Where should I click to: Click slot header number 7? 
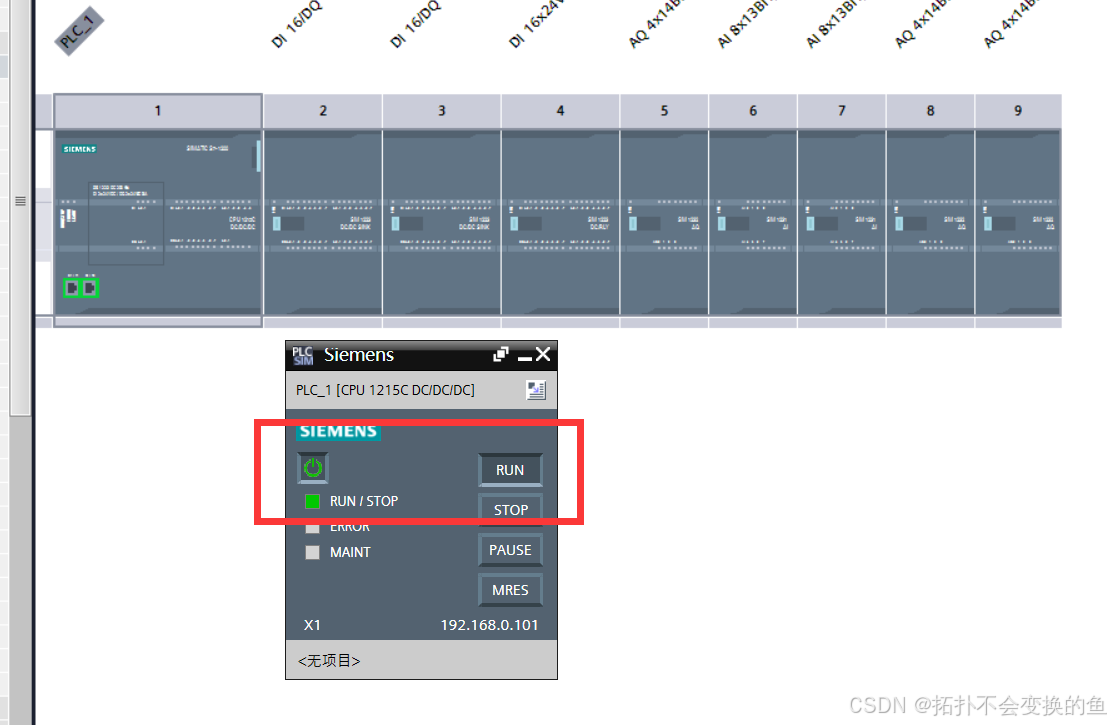pyautogui.click(x=842, y=111)
